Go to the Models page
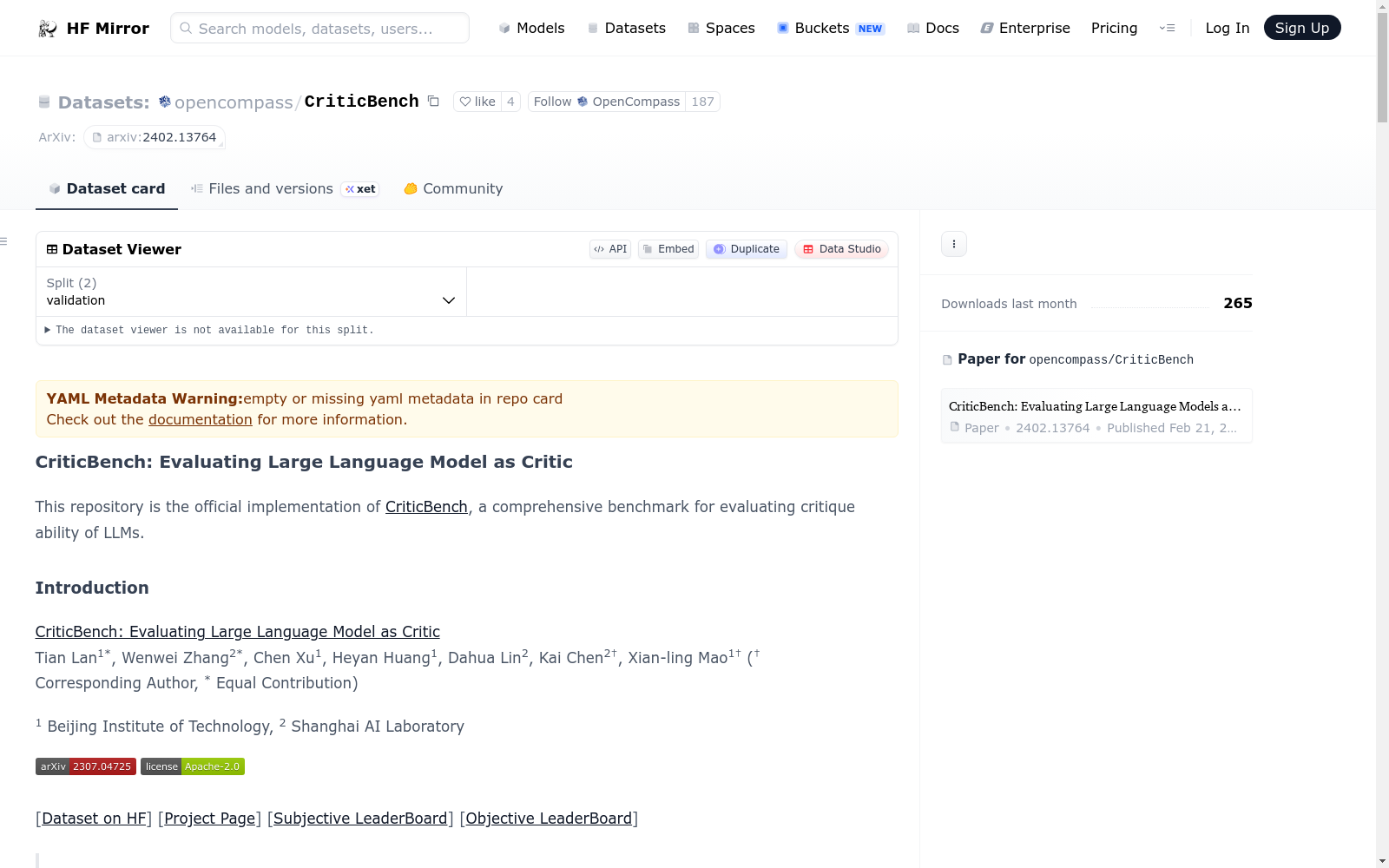Viewport: 1389px width, 868px height. [531, 28]
